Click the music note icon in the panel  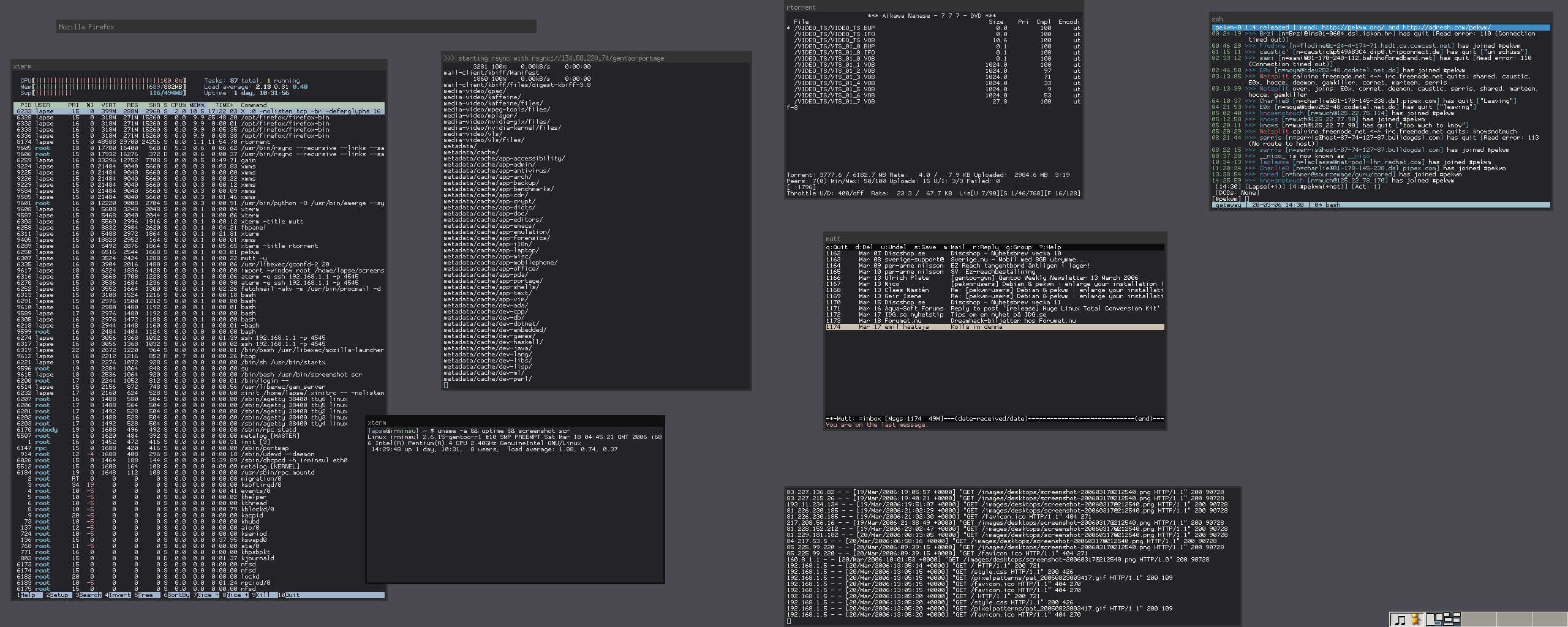coord(1400,620)
